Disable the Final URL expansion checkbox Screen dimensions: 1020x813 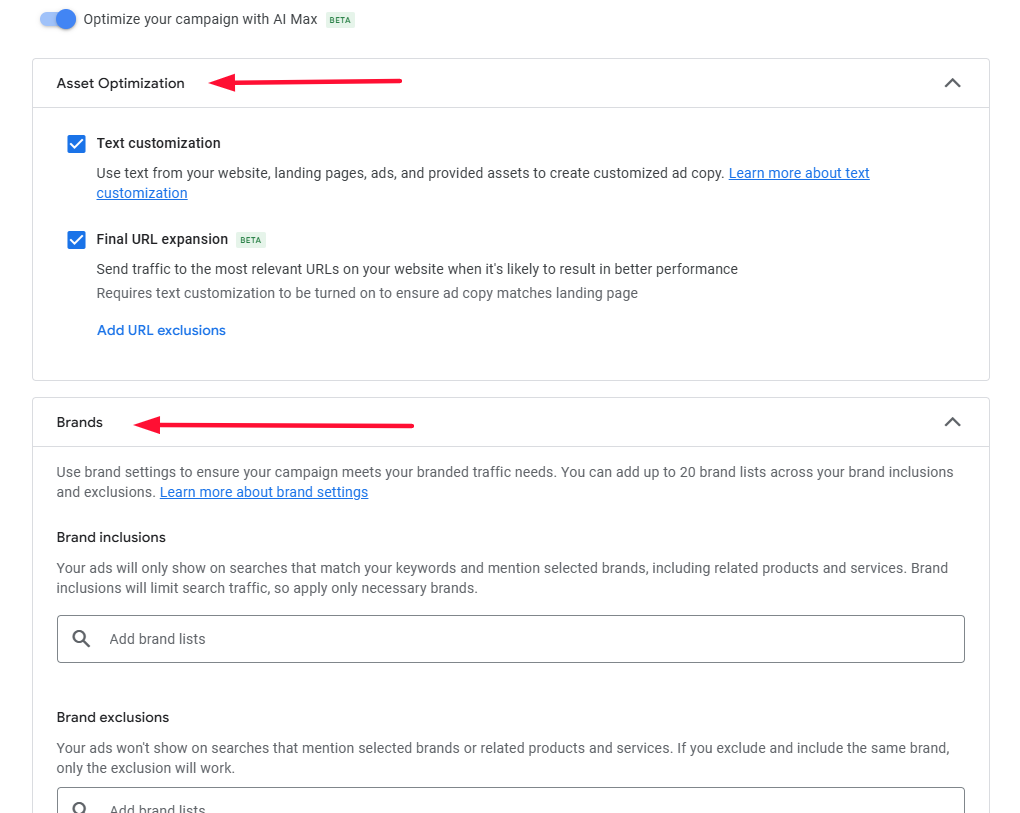(77, 240)
